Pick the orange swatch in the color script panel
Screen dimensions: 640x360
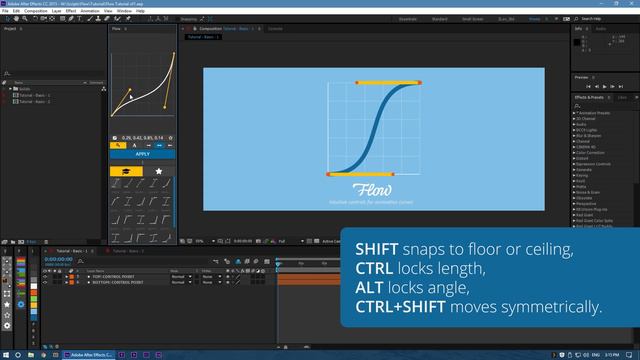pyautogui.click(x=34, y=293)
